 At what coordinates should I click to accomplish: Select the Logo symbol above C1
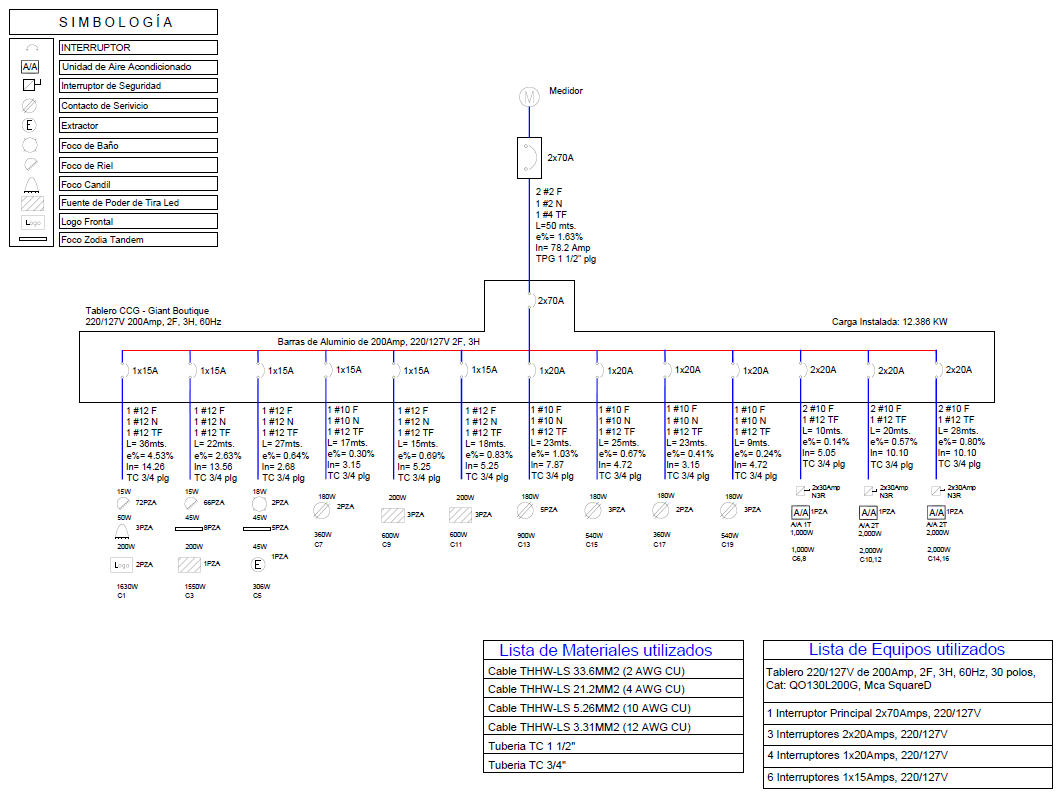coord(121,565)
